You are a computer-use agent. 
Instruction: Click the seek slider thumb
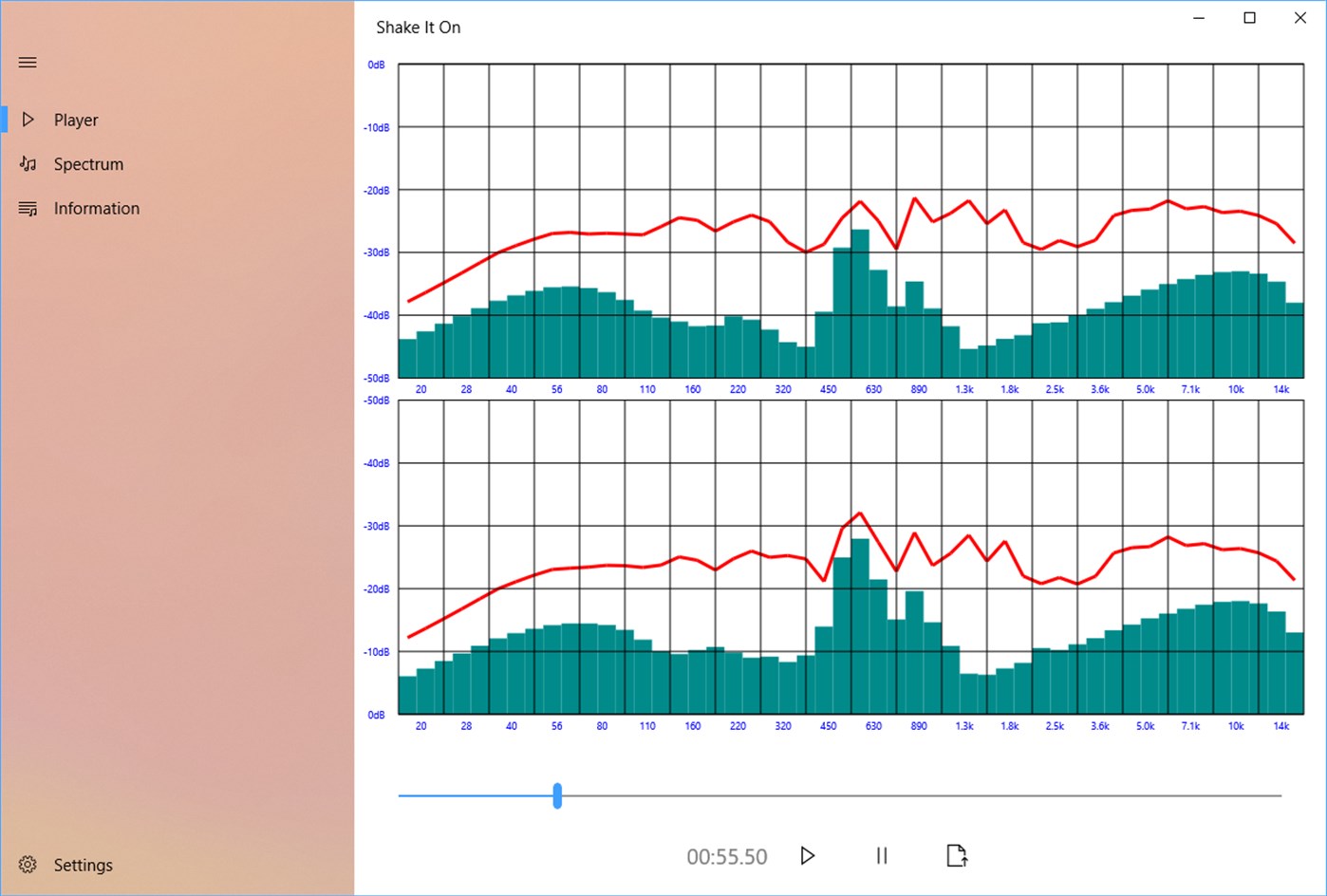point(557,796)
